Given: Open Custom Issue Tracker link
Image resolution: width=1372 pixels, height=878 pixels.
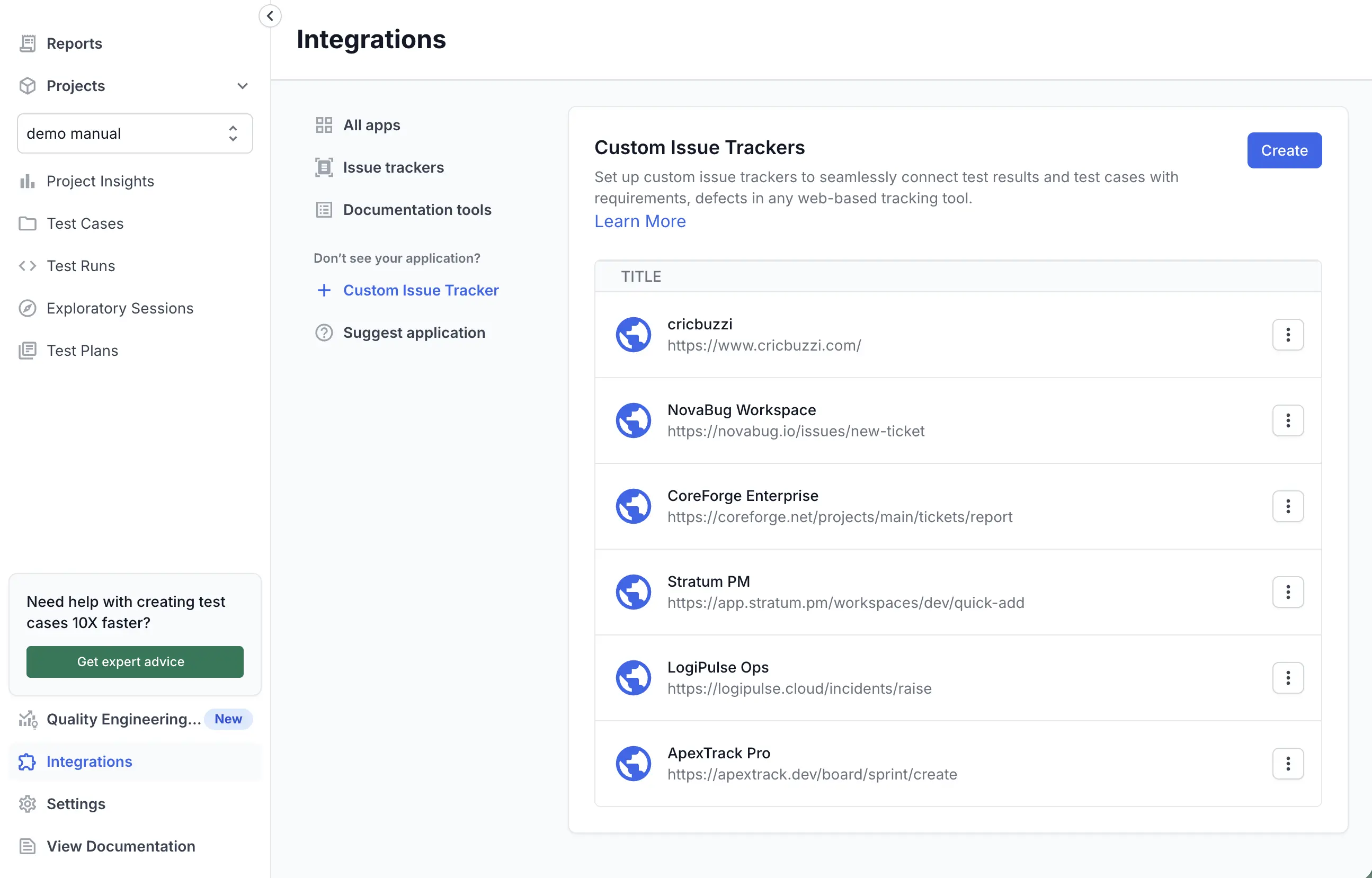Looking at the screenshot, I should click(x=421, y=290).
